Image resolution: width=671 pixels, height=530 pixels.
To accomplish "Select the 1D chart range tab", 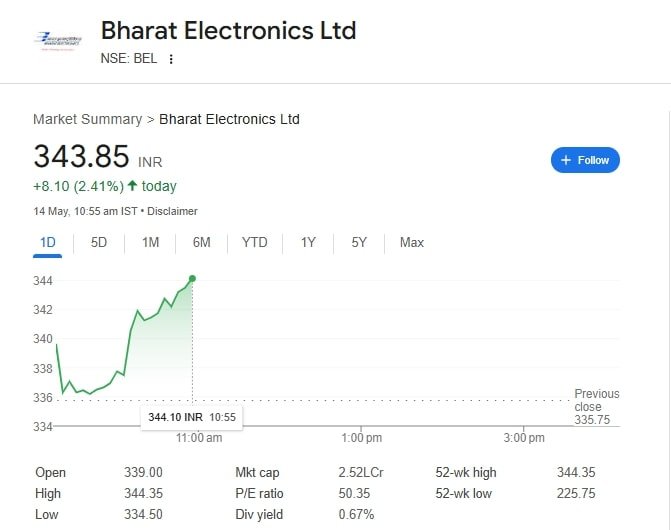I will pyautogui.click(x=48, y=242).
